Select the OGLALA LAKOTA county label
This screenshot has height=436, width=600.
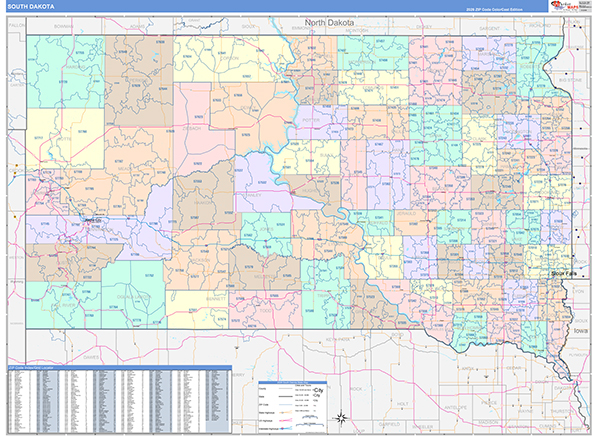(x=134, y=297)
